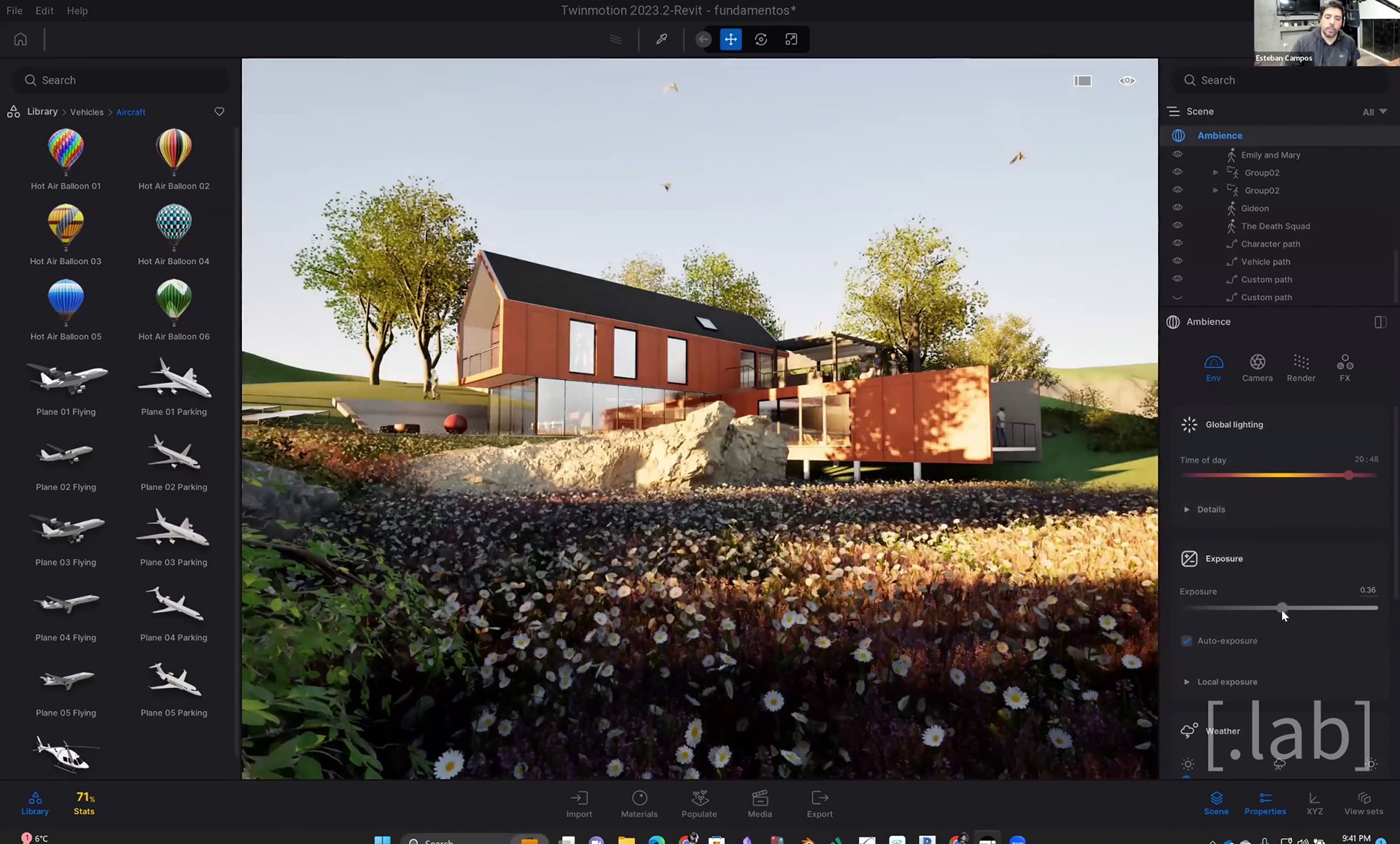
Task: Hide the Gideon character in scene
Action: point(1177,208)
